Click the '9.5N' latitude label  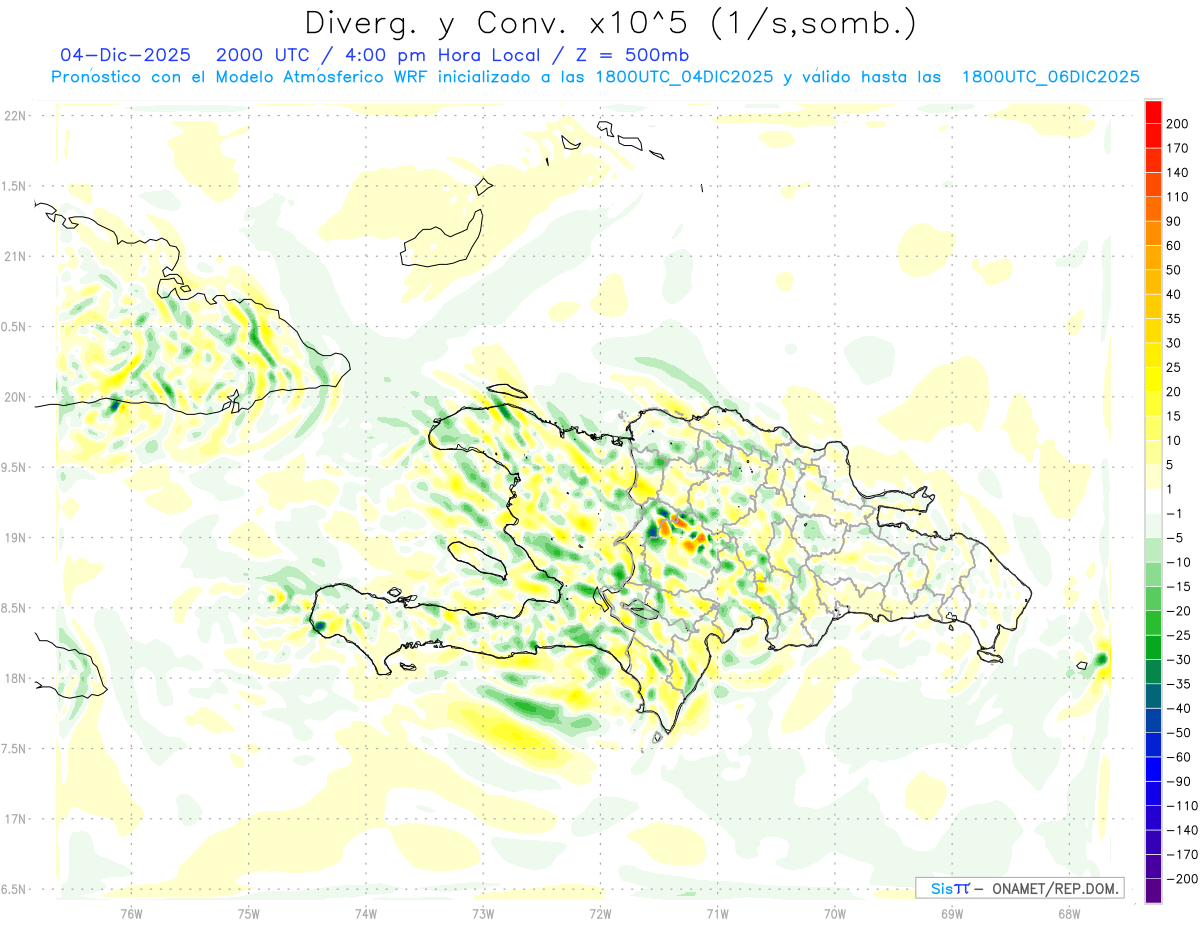14,467
